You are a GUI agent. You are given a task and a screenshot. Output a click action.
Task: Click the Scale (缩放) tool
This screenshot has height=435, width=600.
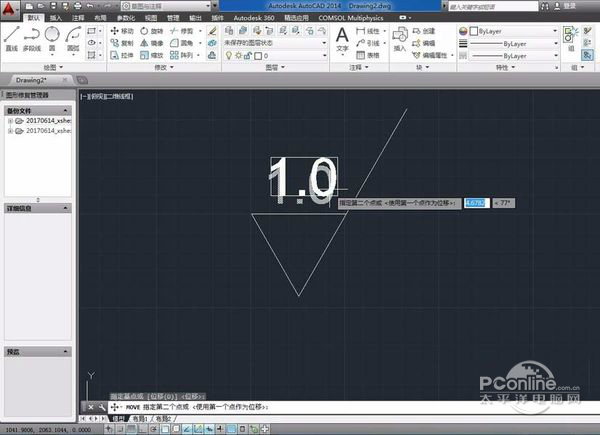pyautogui.click(x=152, y=55)
